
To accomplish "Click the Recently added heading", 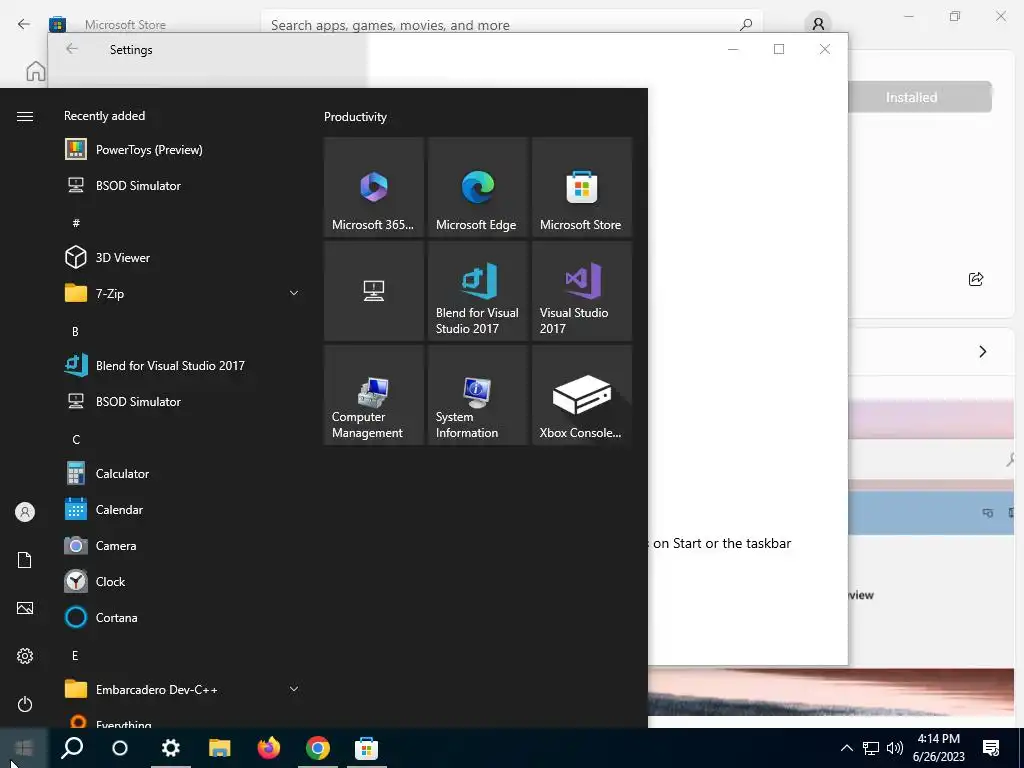I will [104, 116].
